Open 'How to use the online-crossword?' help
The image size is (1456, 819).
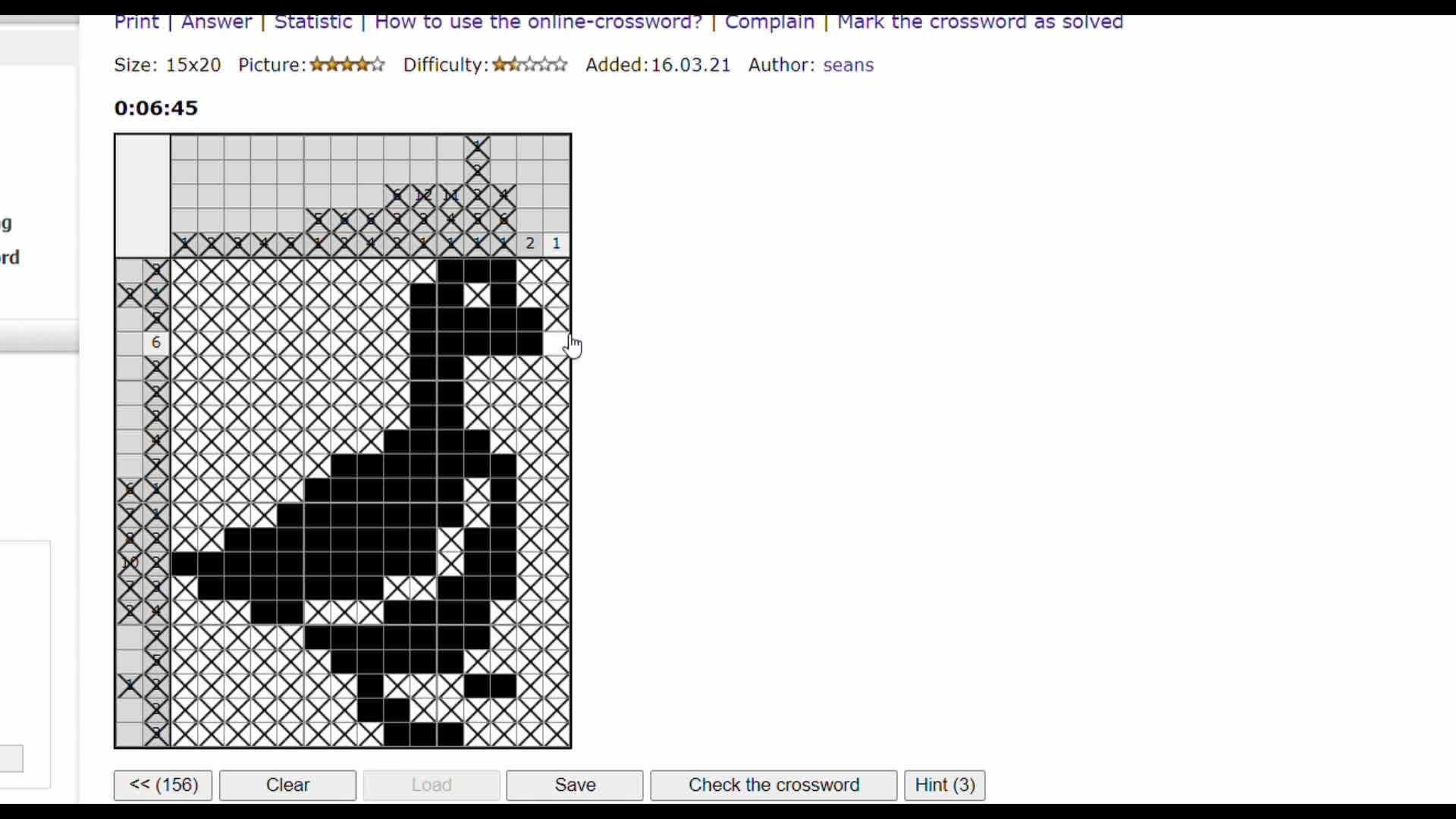538,22
